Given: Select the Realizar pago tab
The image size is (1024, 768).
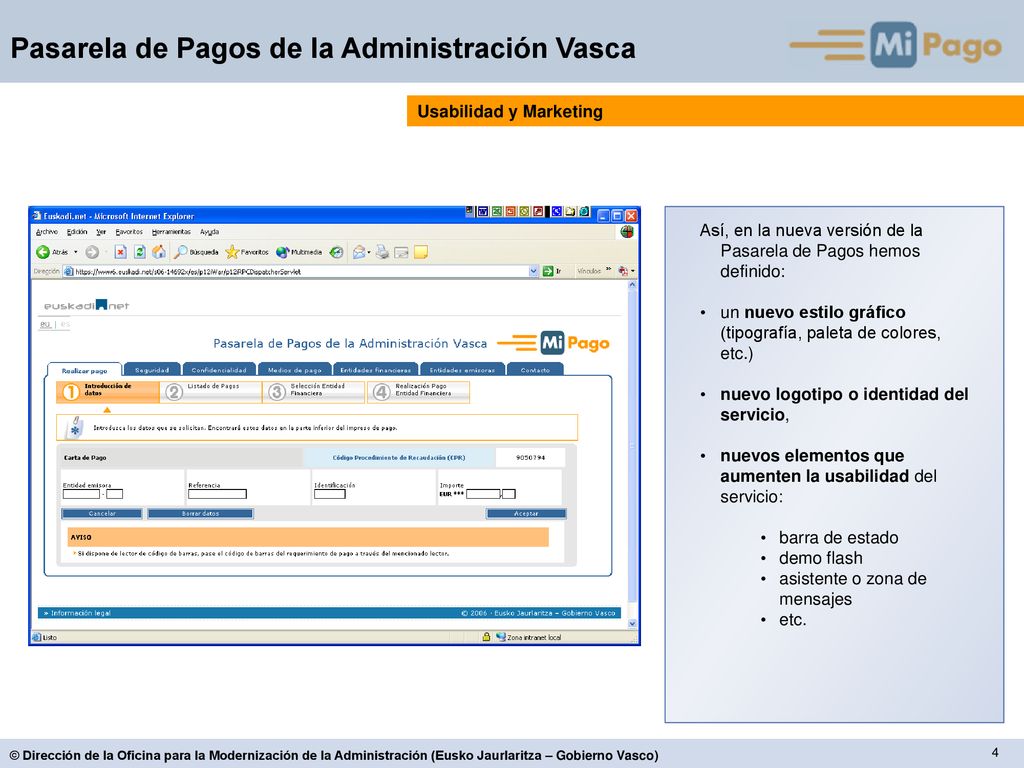Looking at the screenshot, I should point(84,370).
